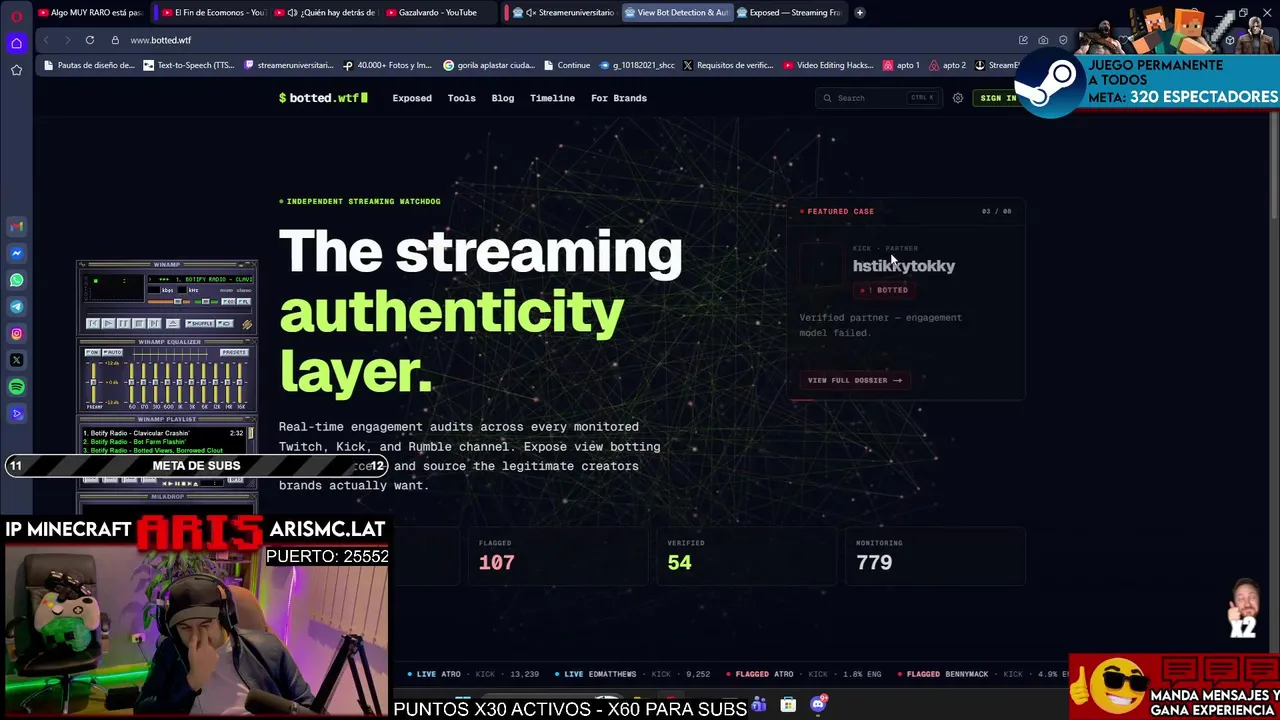Click the address bar lock icon
1280x720 pixels.
tap(115, 40)
